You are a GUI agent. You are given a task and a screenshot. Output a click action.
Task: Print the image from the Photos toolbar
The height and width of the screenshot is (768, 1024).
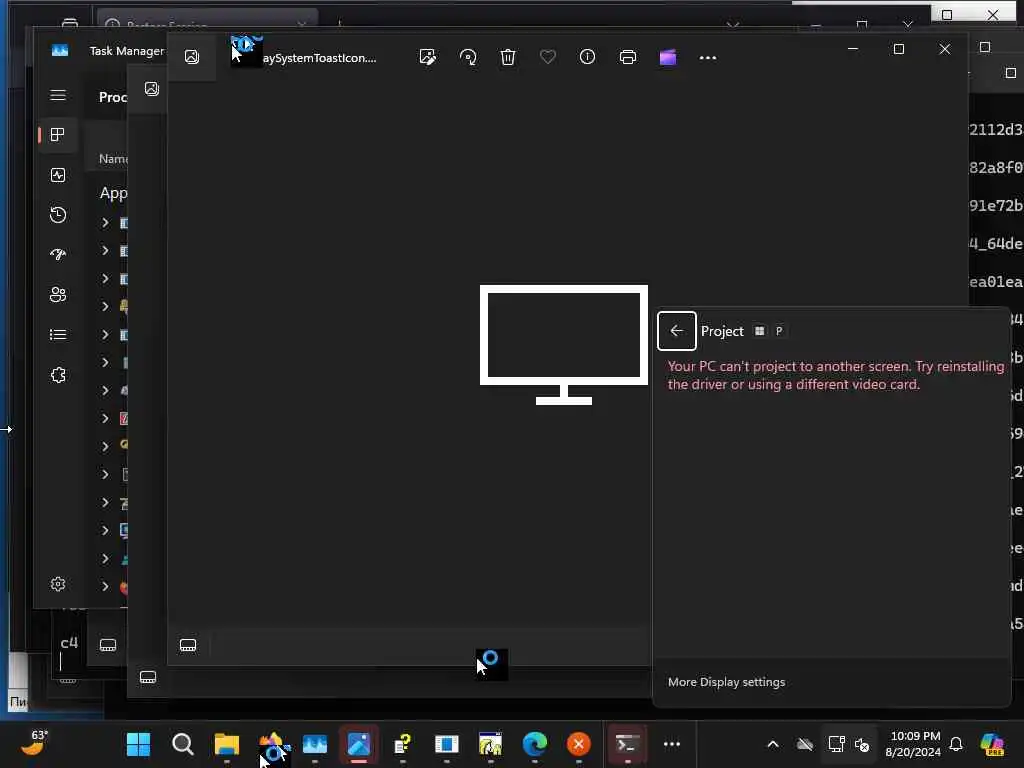pyautogui.click(x=628, y=57)
